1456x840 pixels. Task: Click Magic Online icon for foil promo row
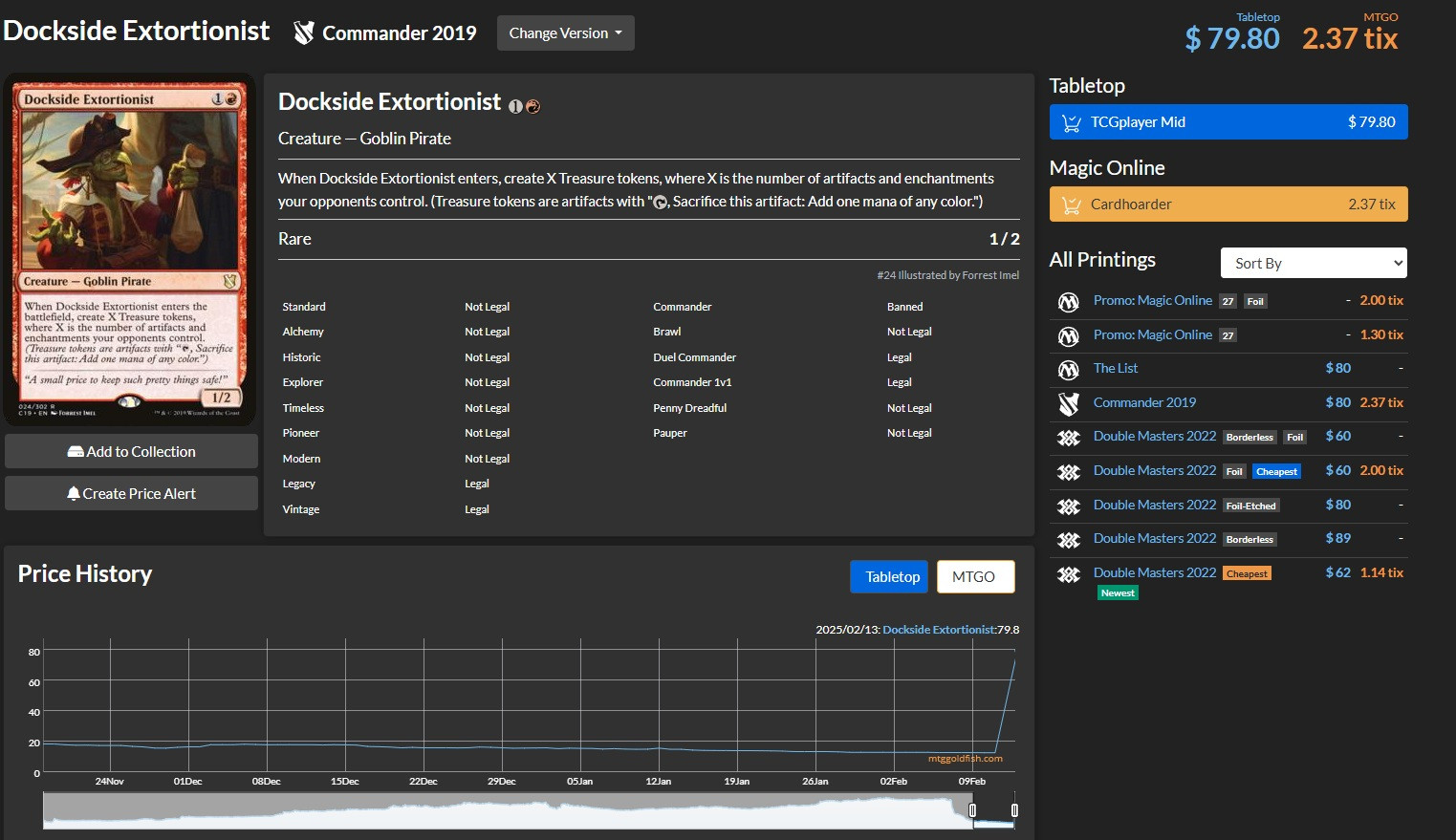1069,302
